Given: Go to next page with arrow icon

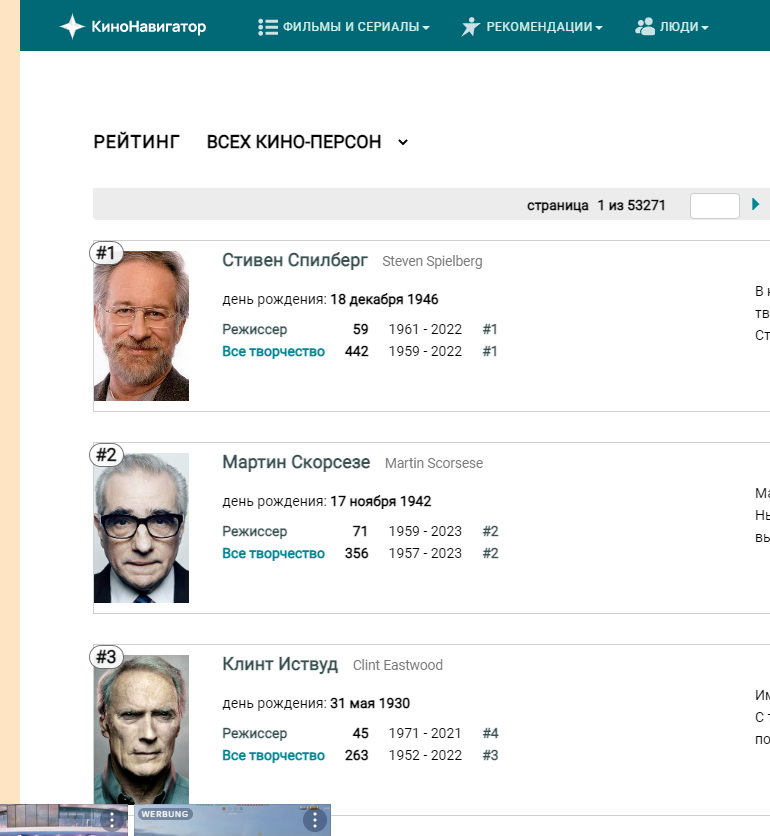Looking at the screenshot, I should (x=755, y=204).
